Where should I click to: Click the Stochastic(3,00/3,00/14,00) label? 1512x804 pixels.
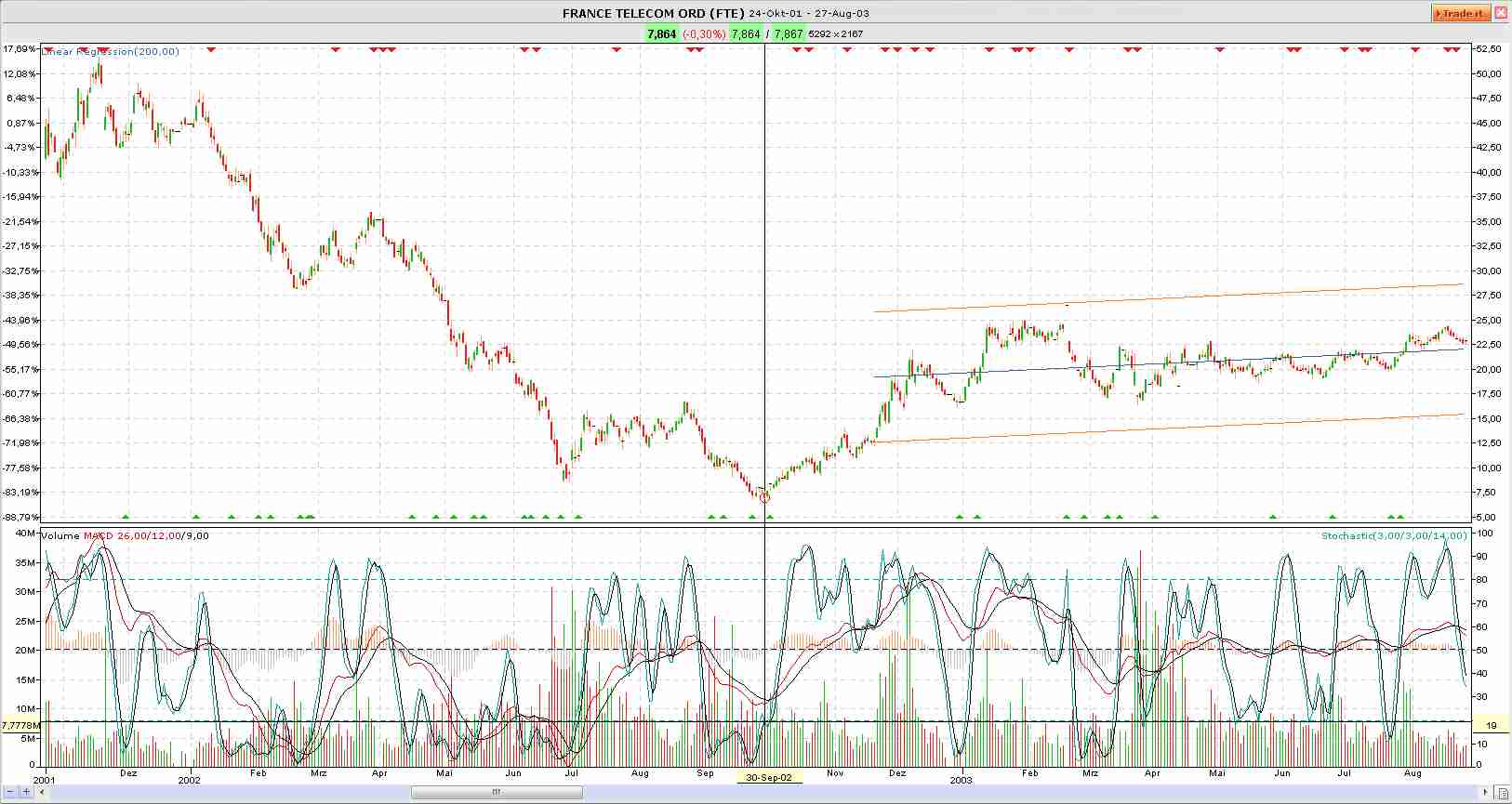coord(1394,535)
